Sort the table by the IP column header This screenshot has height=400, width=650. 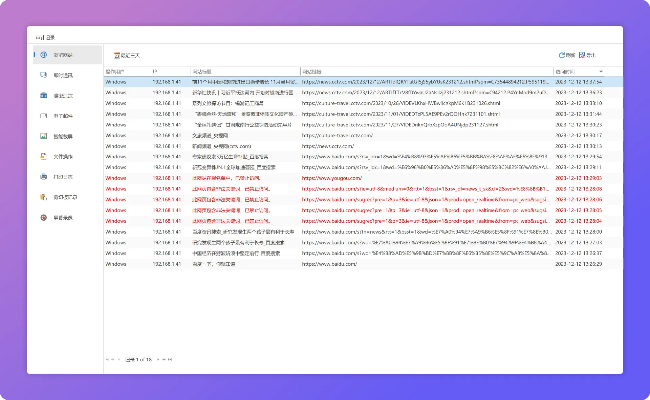155,71
